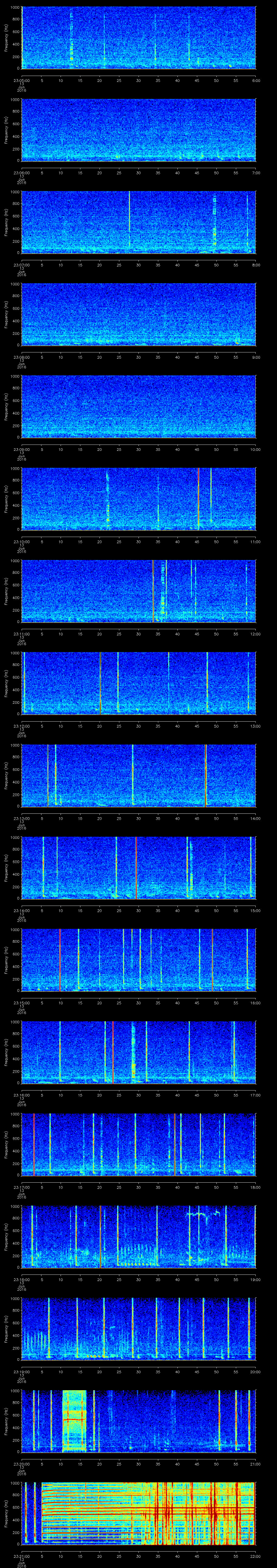
Task: Click the "6:00" end time label
Action: [256, 80]
